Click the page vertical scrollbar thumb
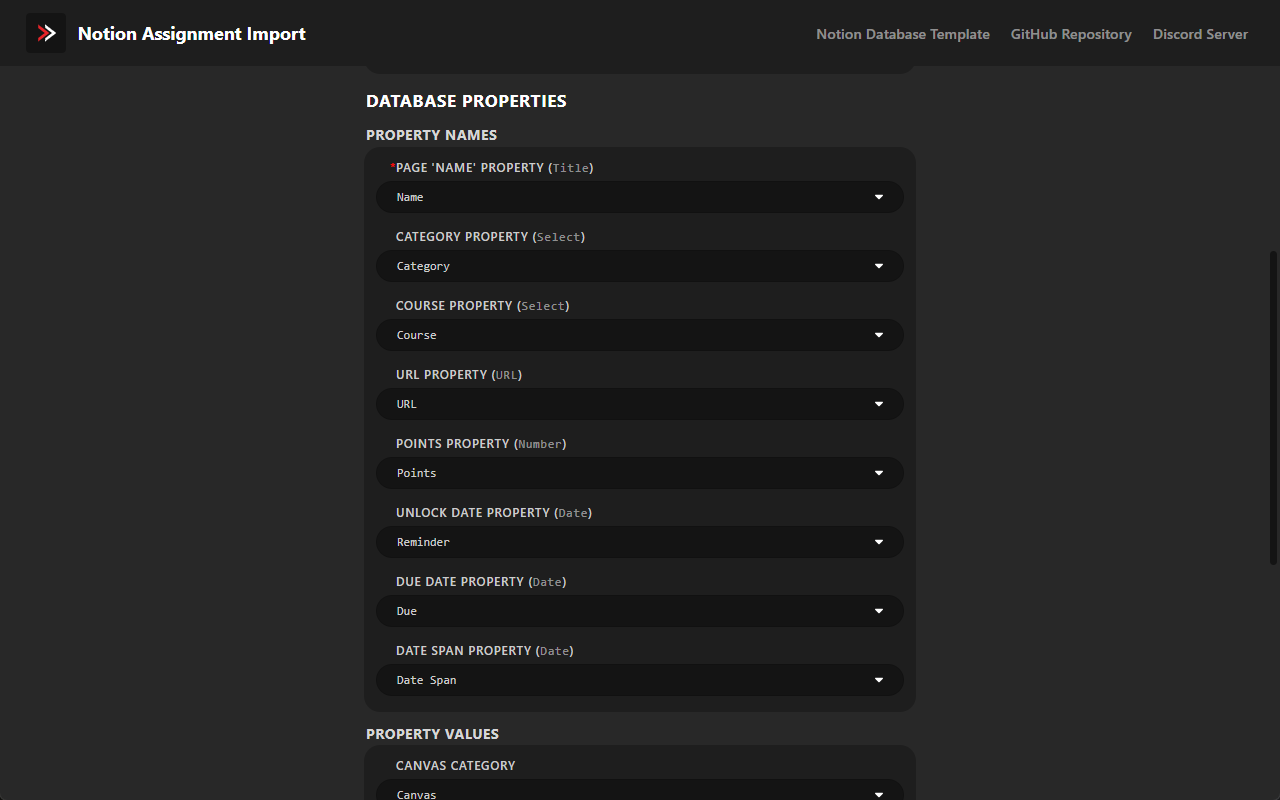1280x800 pixels. 1273,407
